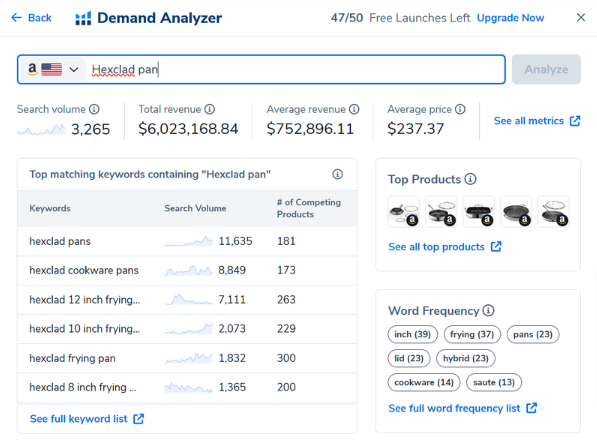
Task: Show info for Word Frequency section
Action: click(488, 310)
